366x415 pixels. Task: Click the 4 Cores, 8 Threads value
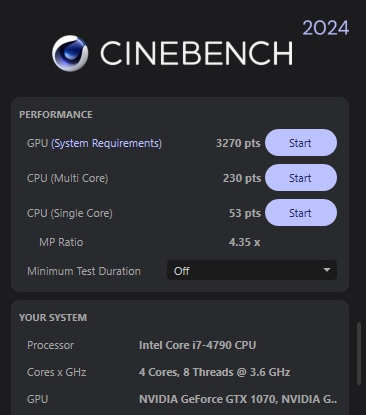click(x=214, y=372)
